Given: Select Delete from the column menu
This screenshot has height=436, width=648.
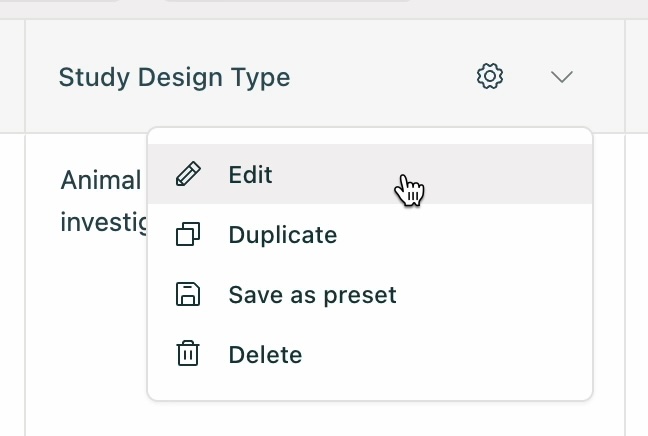Looking at the screenshot, I should coord(370,354).
